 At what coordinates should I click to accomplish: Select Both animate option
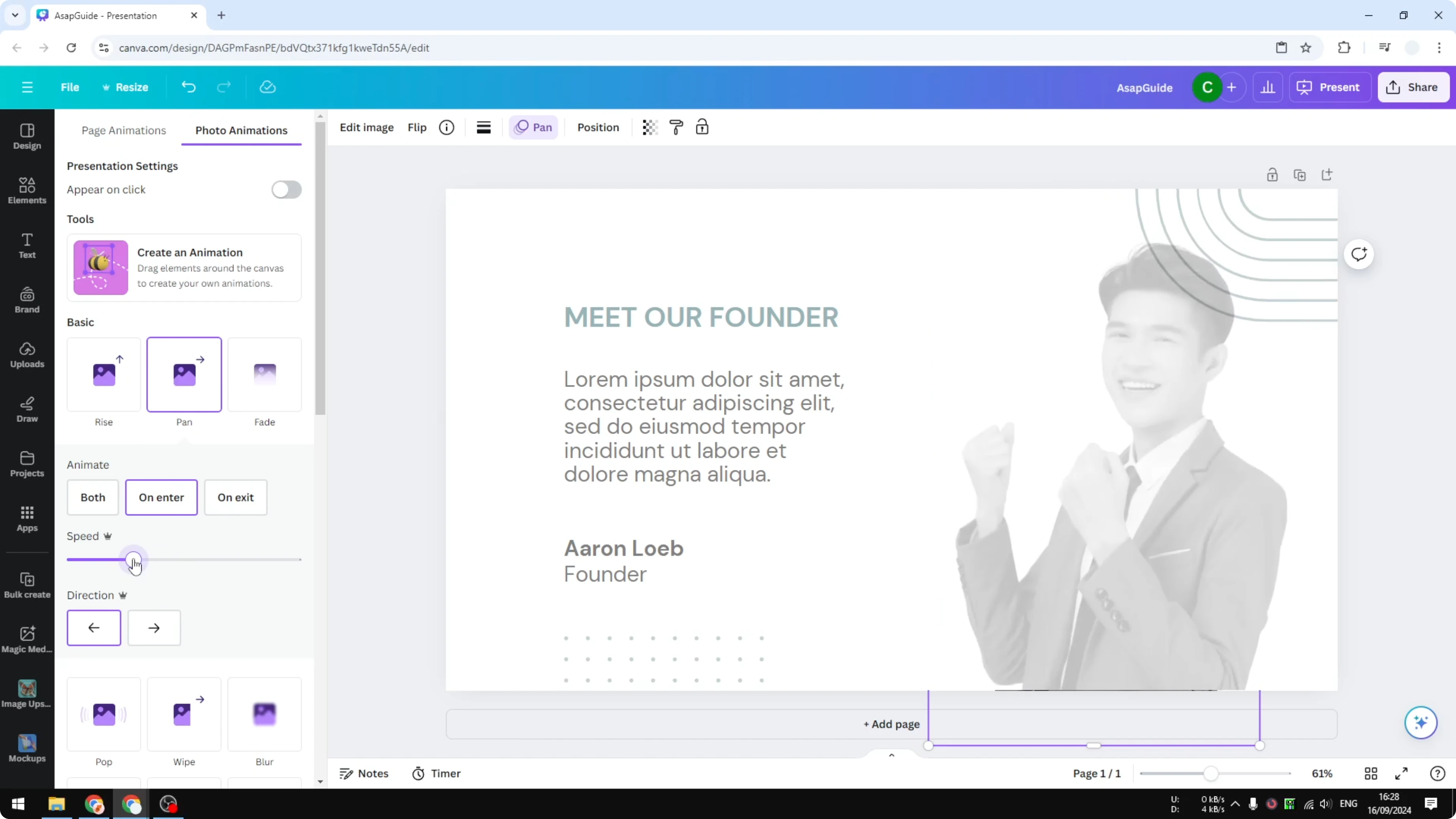[93, 497]
